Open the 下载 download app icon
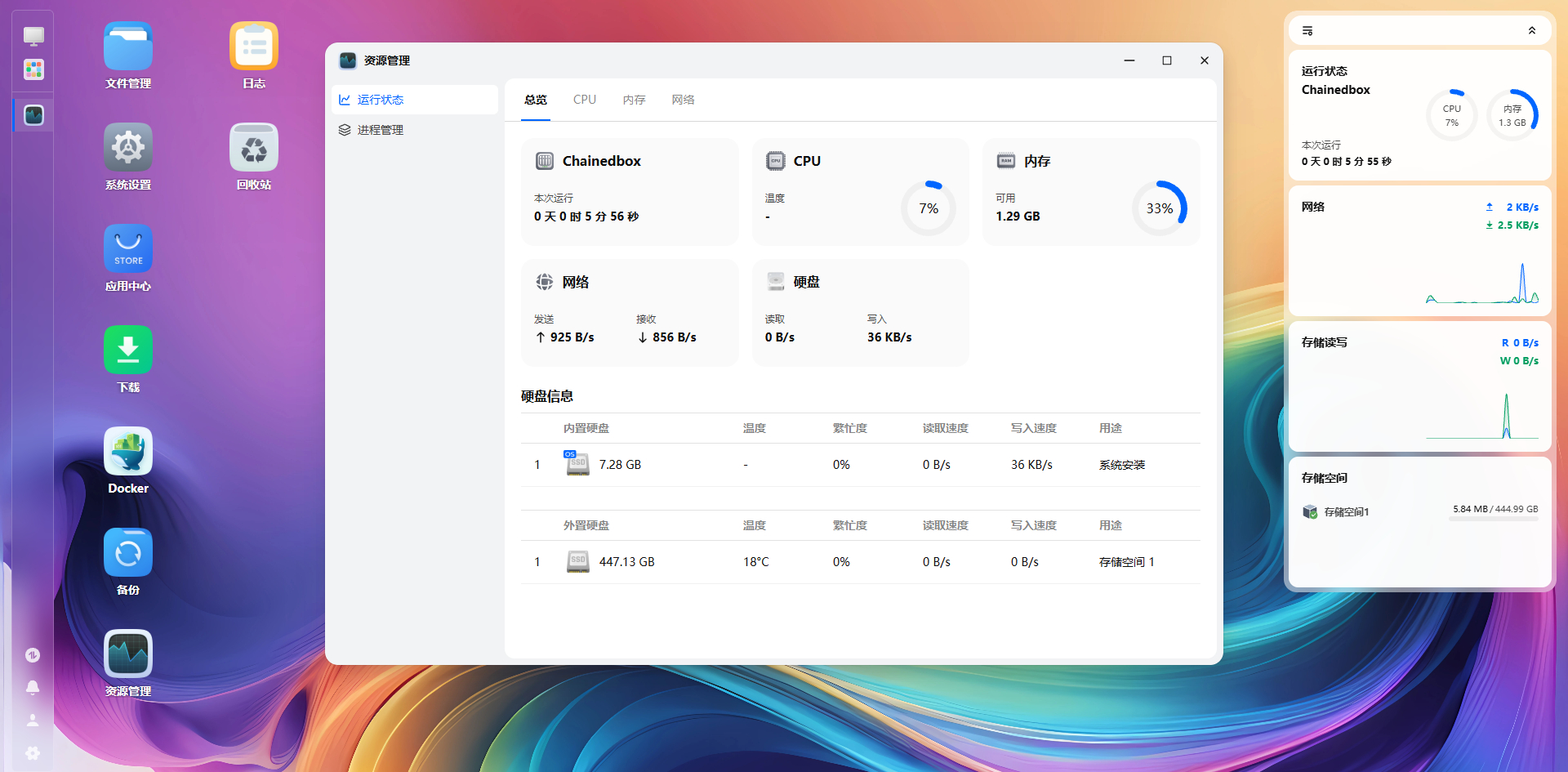 128,350
